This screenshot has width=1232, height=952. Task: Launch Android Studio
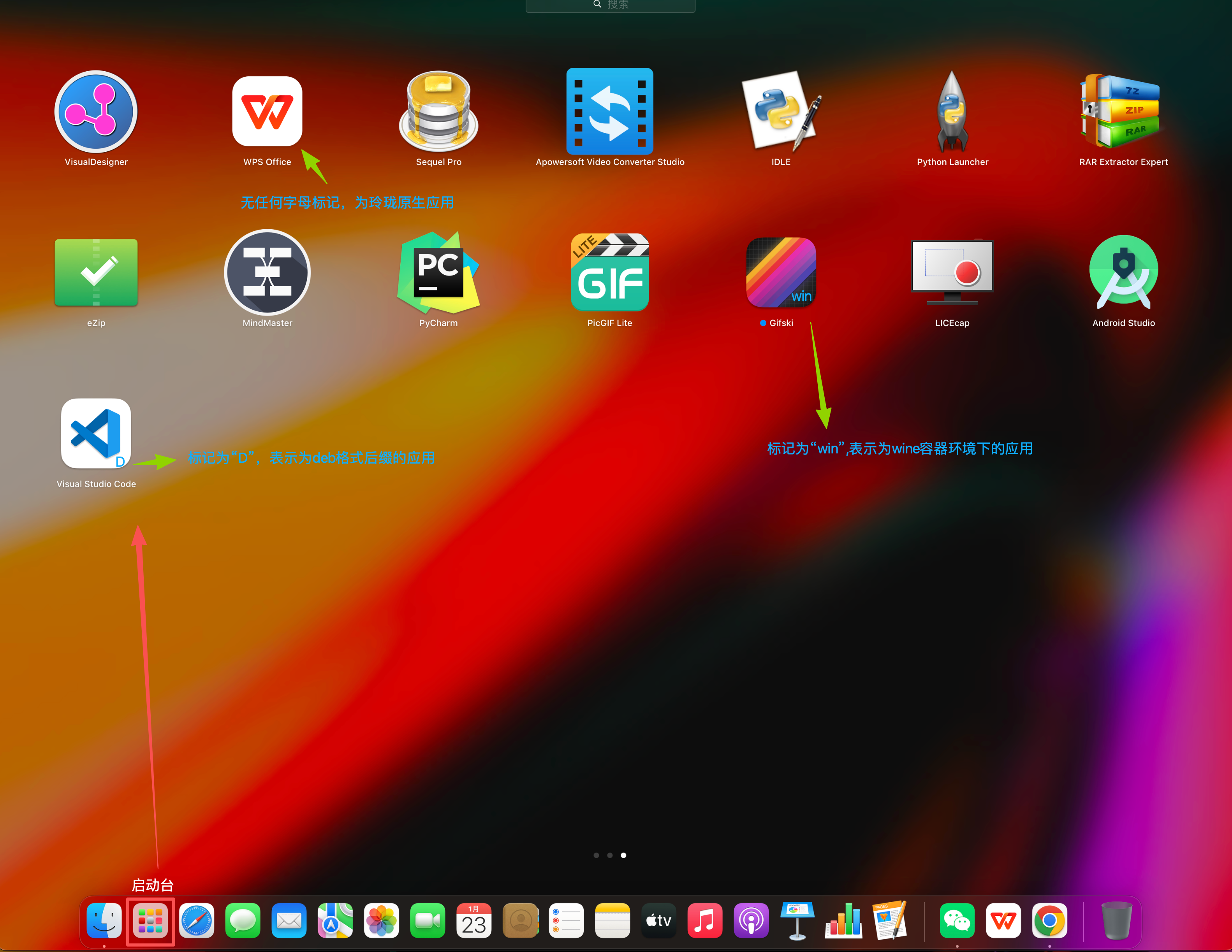coord(1123,273)
